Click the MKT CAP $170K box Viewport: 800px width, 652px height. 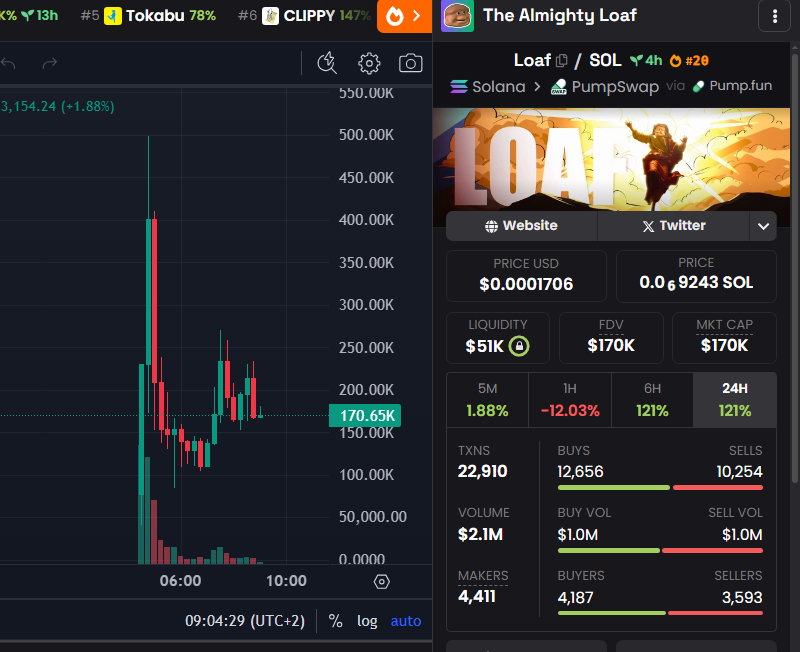724,338
